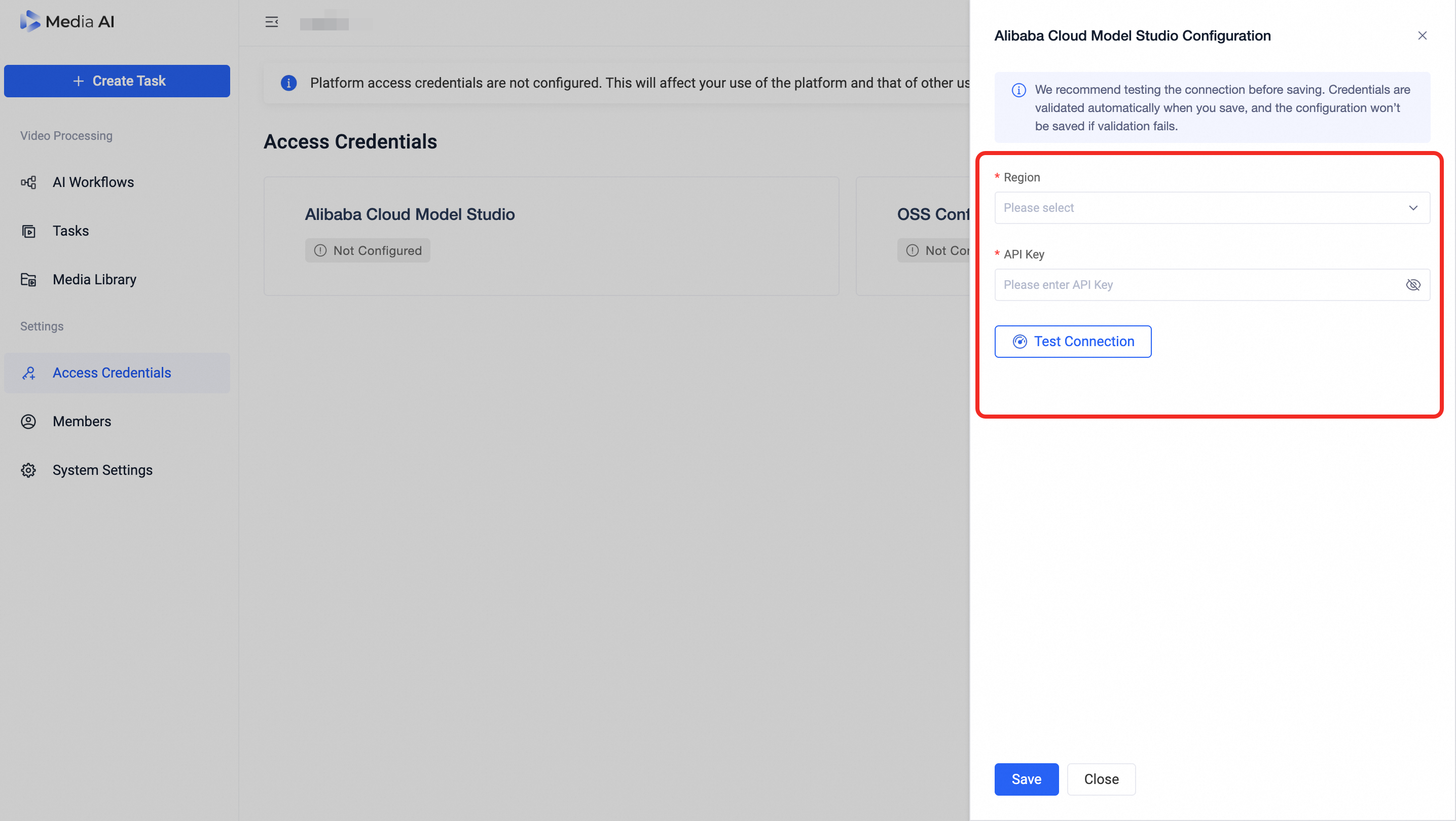Open System Settings from the sidebar
1456x821 pixels.
pyautogui.click(x=117, y=470)
